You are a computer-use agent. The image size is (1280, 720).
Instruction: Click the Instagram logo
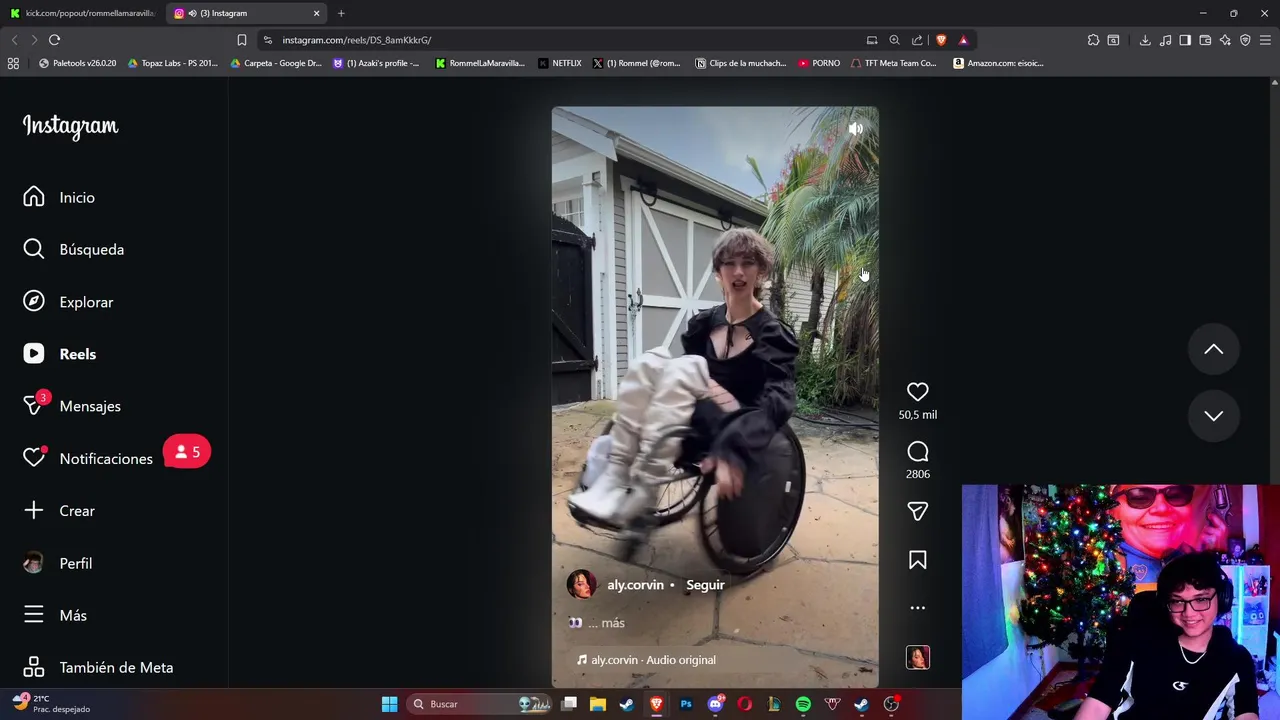tap(70, 126)
